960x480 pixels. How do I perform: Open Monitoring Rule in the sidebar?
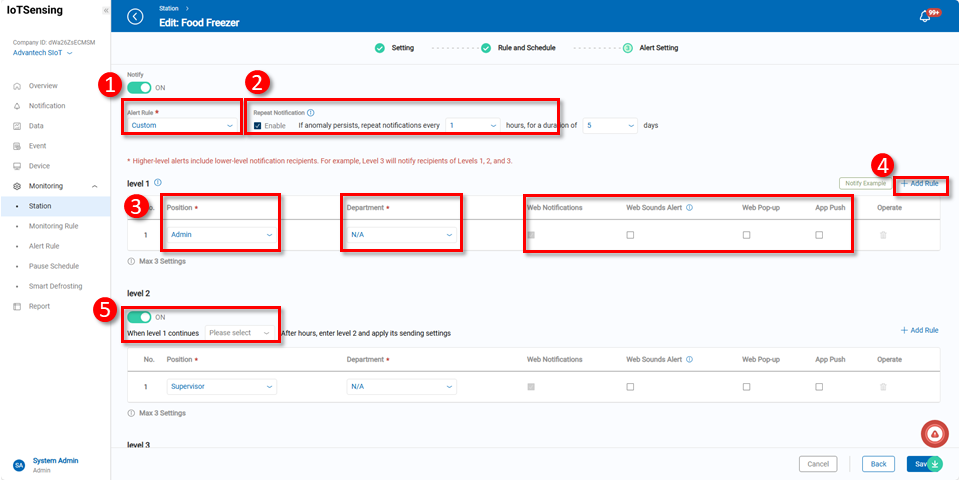coord(54,226)
